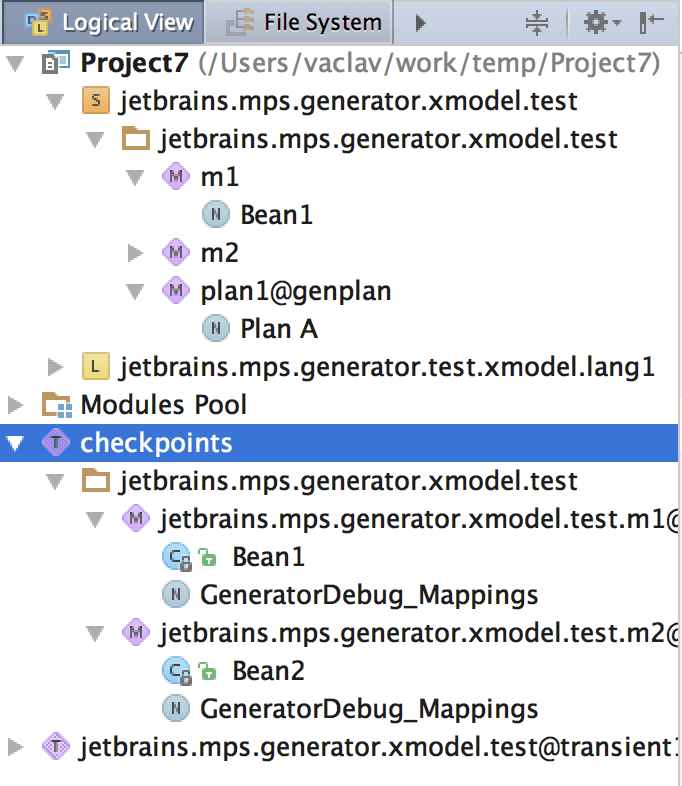Expand the transient model node at bottom
This screenshot has height=786, width=682.
tap(15, 747)
